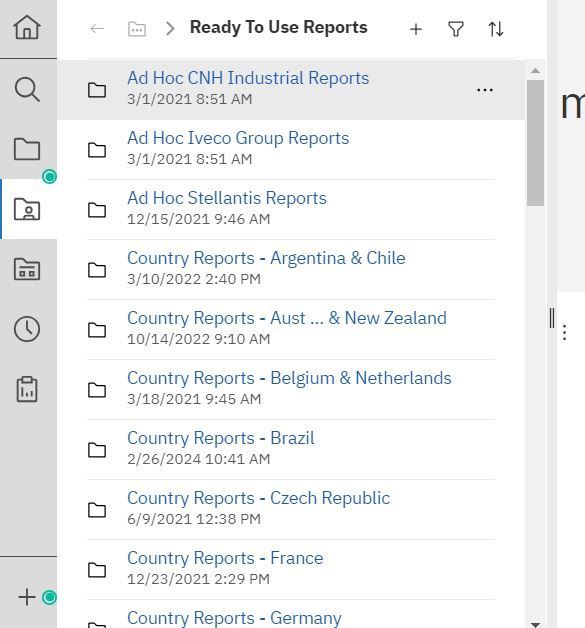Click folder icon beside Argentina & Chile
The width and height of the screenshot is (585, 628).
pos(97,270)
